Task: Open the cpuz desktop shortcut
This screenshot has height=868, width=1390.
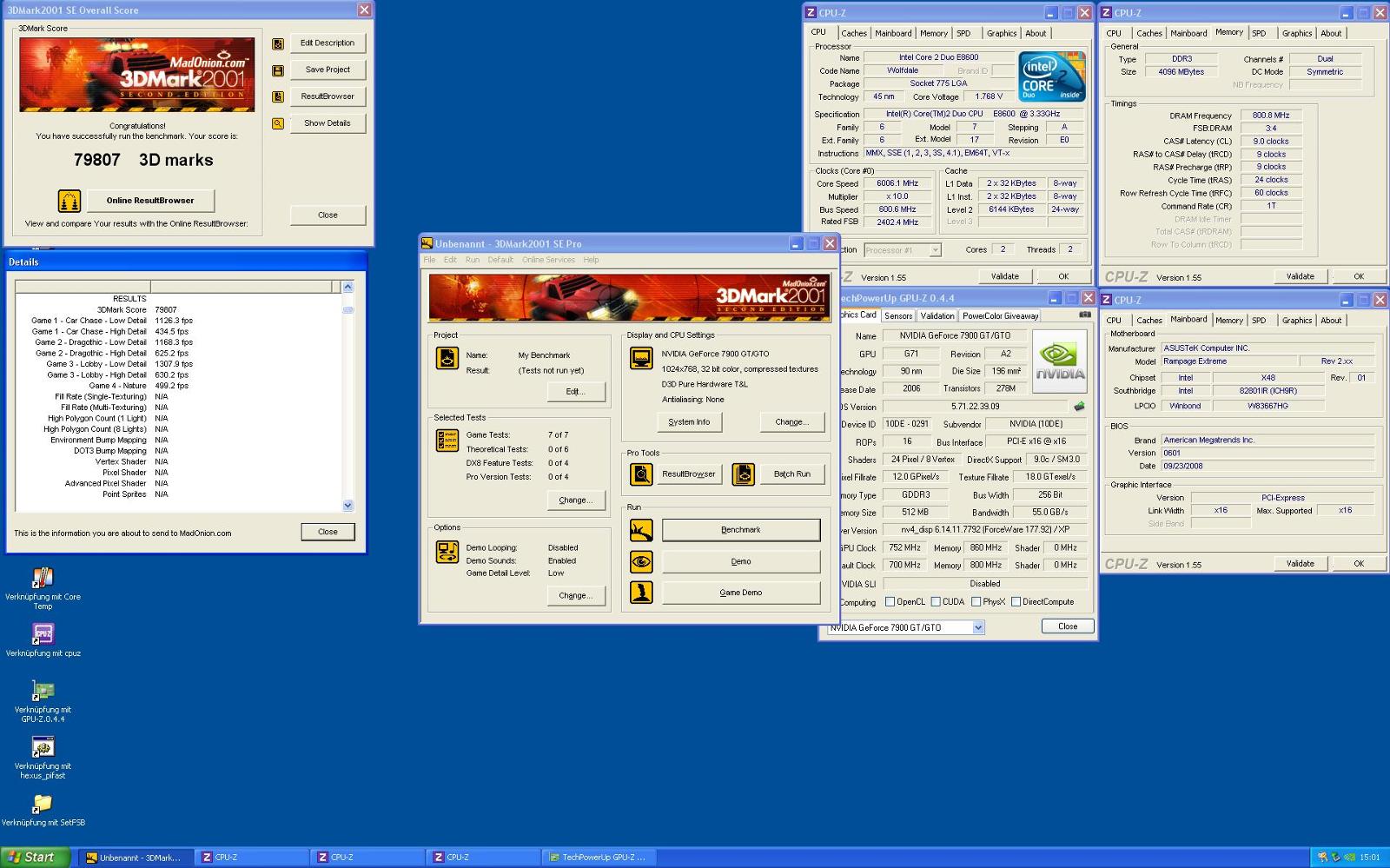Action: pos(43,634)
